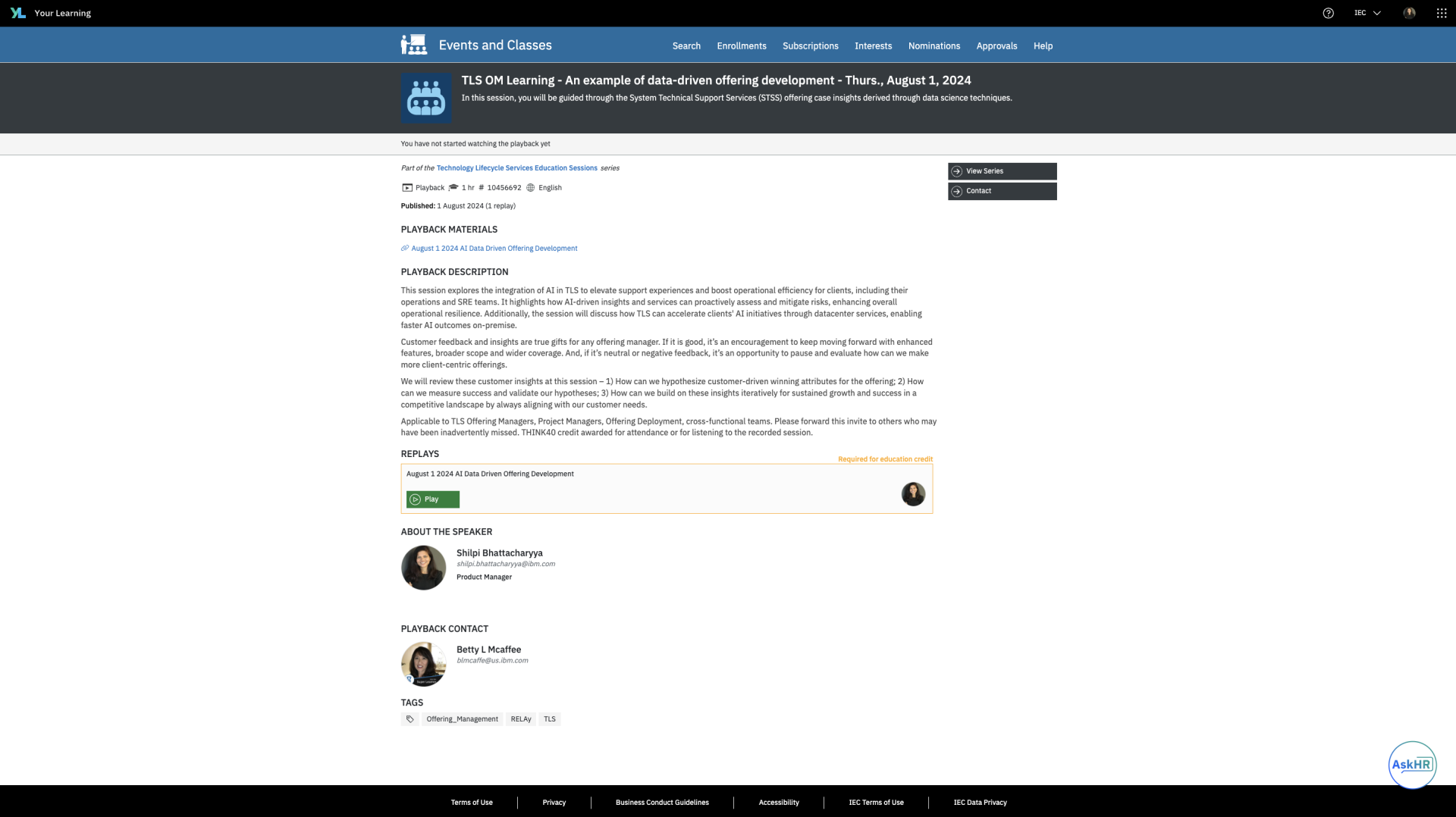Open the AskHR chat bubble

tap(1412, 764)
